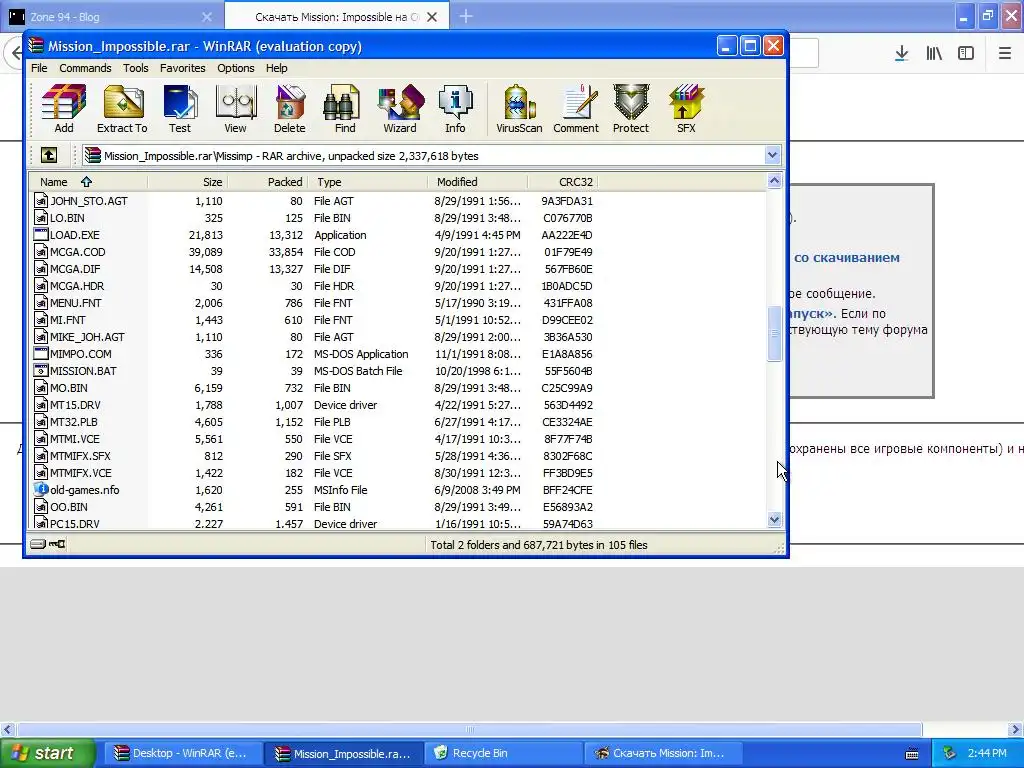The width and height of the screenshot is (1024, 768).
Task: Sort by the Name column header
Action: click(88, 182)
